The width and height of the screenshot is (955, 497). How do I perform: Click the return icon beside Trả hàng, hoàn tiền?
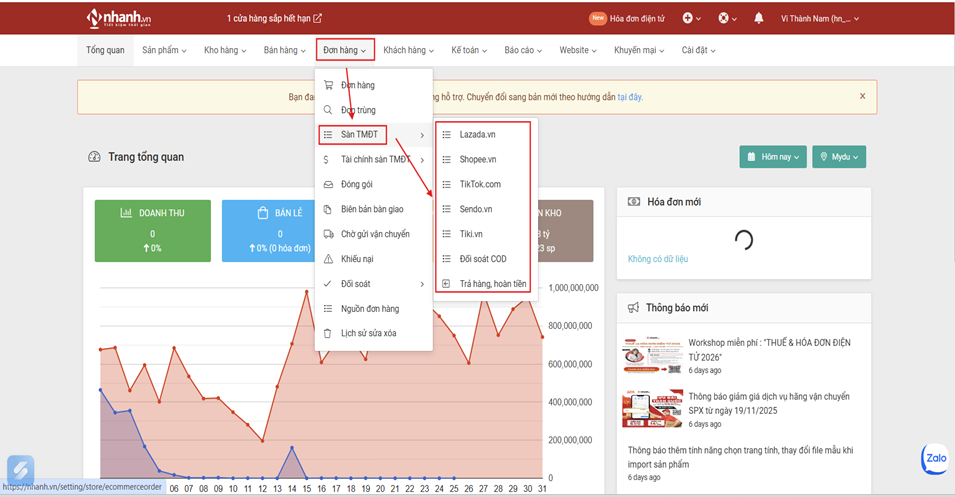446,284
